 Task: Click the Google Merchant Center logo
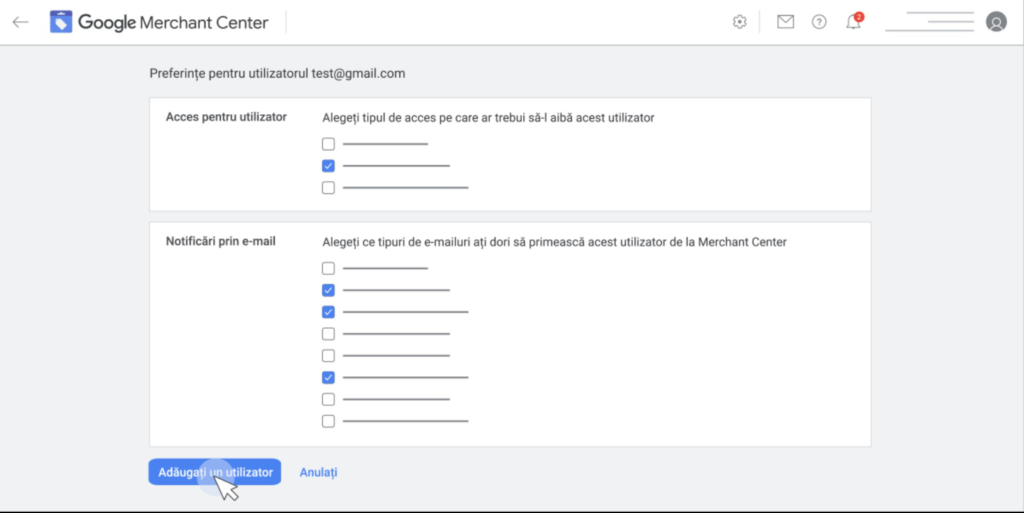(x=159, y=22)
